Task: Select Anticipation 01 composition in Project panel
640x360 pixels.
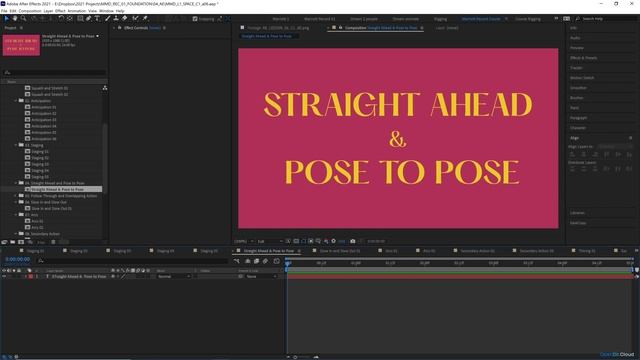Action: (x=44, y=107)
